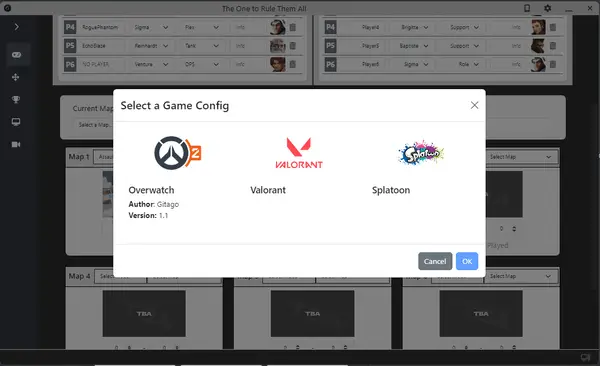The height and width of the screenshot is (366, 600).
Task: Click the Splatoon config name label
Action: pyautogui.click(x=391, y=190)
